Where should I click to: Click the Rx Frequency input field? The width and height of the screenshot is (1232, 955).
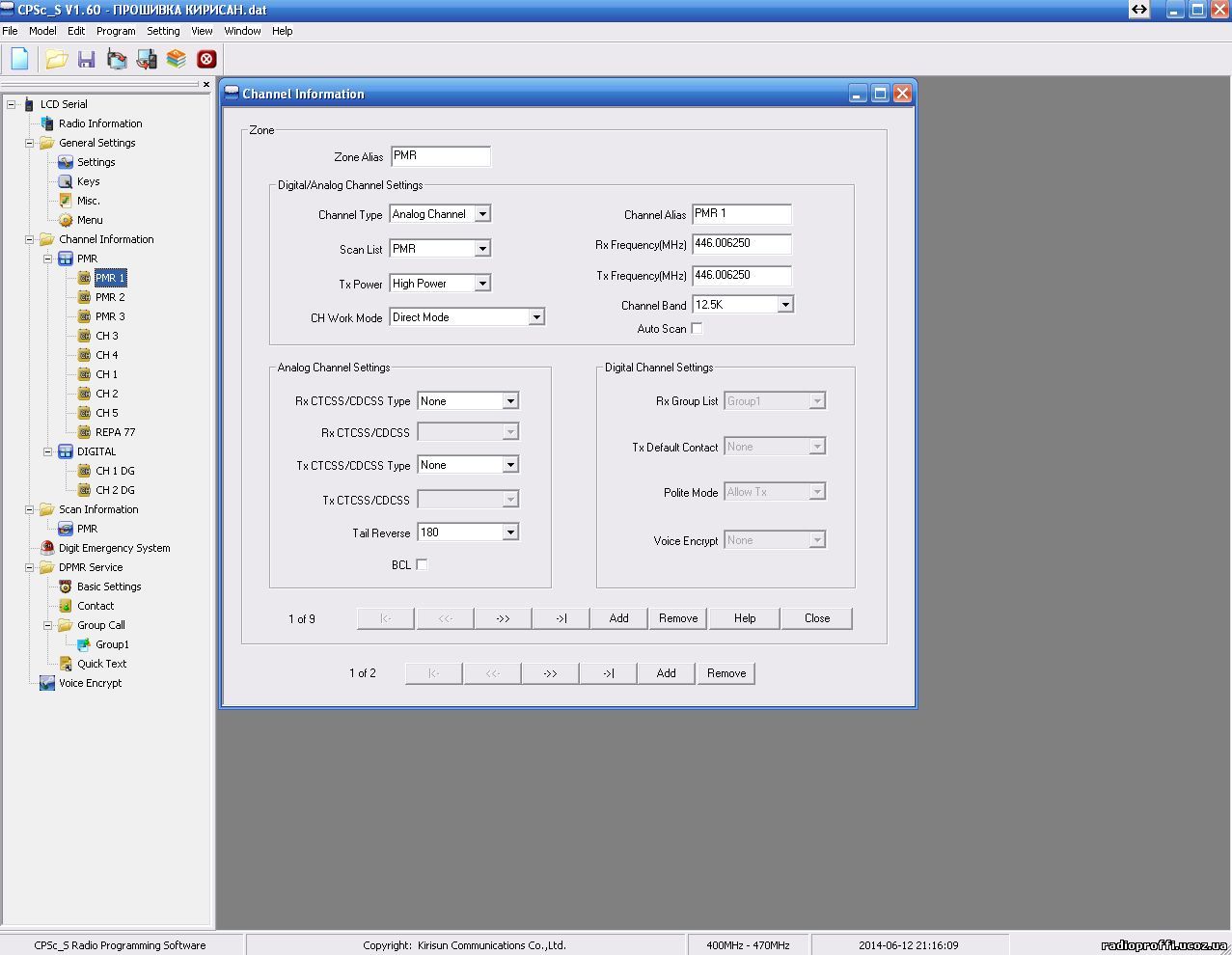tap(742, 244)
